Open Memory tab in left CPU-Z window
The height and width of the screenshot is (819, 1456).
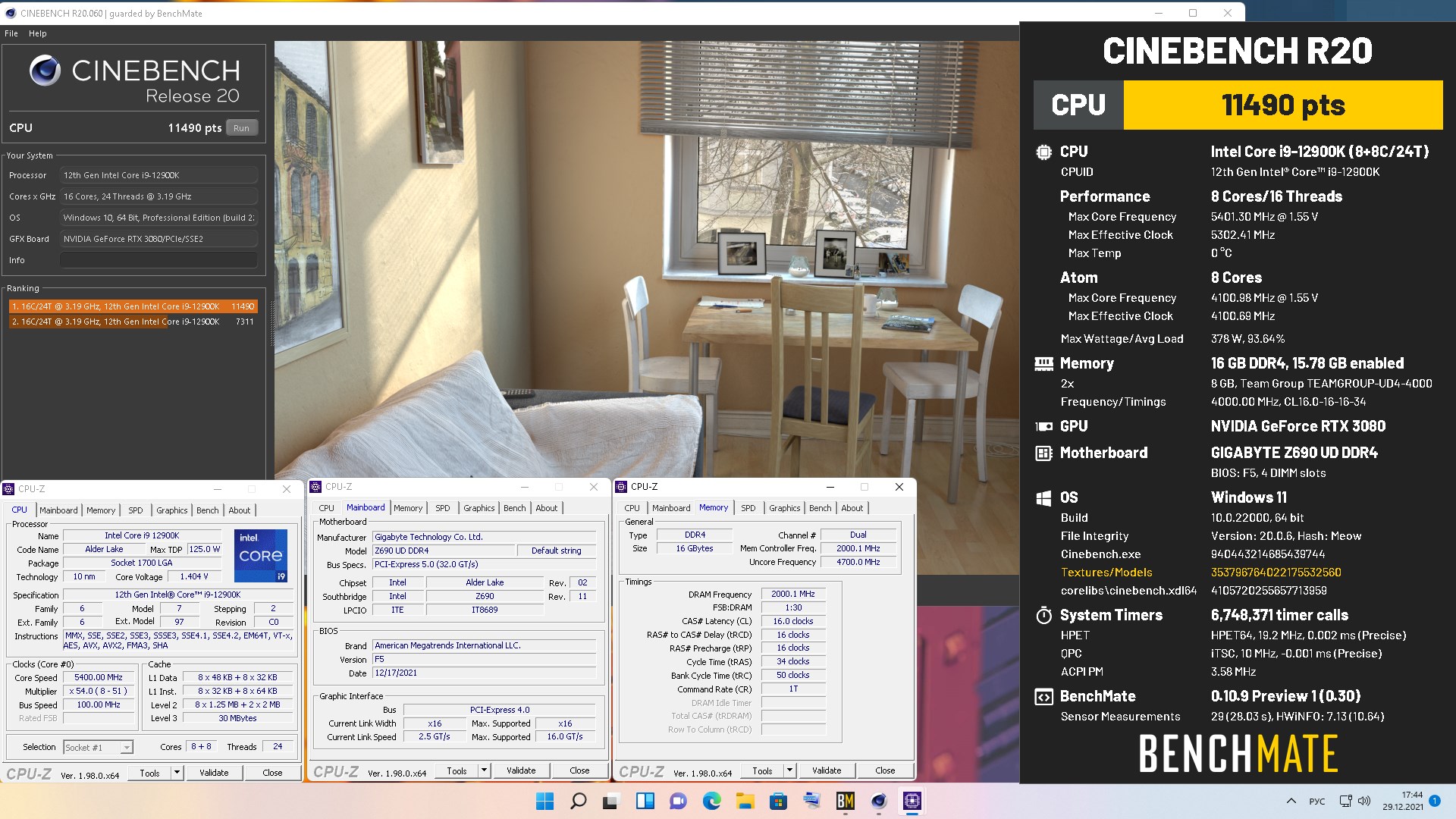[x=101, y=510]
